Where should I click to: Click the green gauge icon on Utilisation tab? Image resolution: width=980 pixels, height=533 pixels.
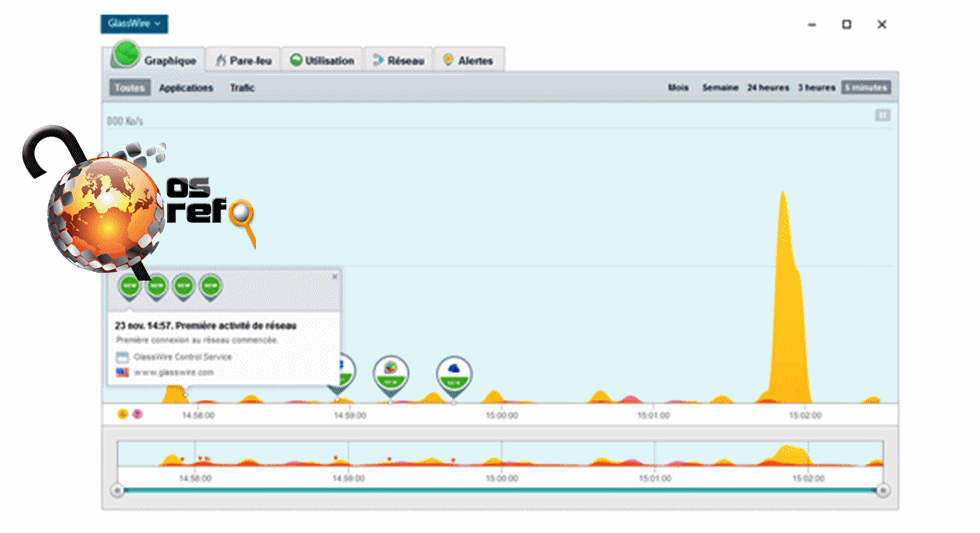click(x=296, y=60)
